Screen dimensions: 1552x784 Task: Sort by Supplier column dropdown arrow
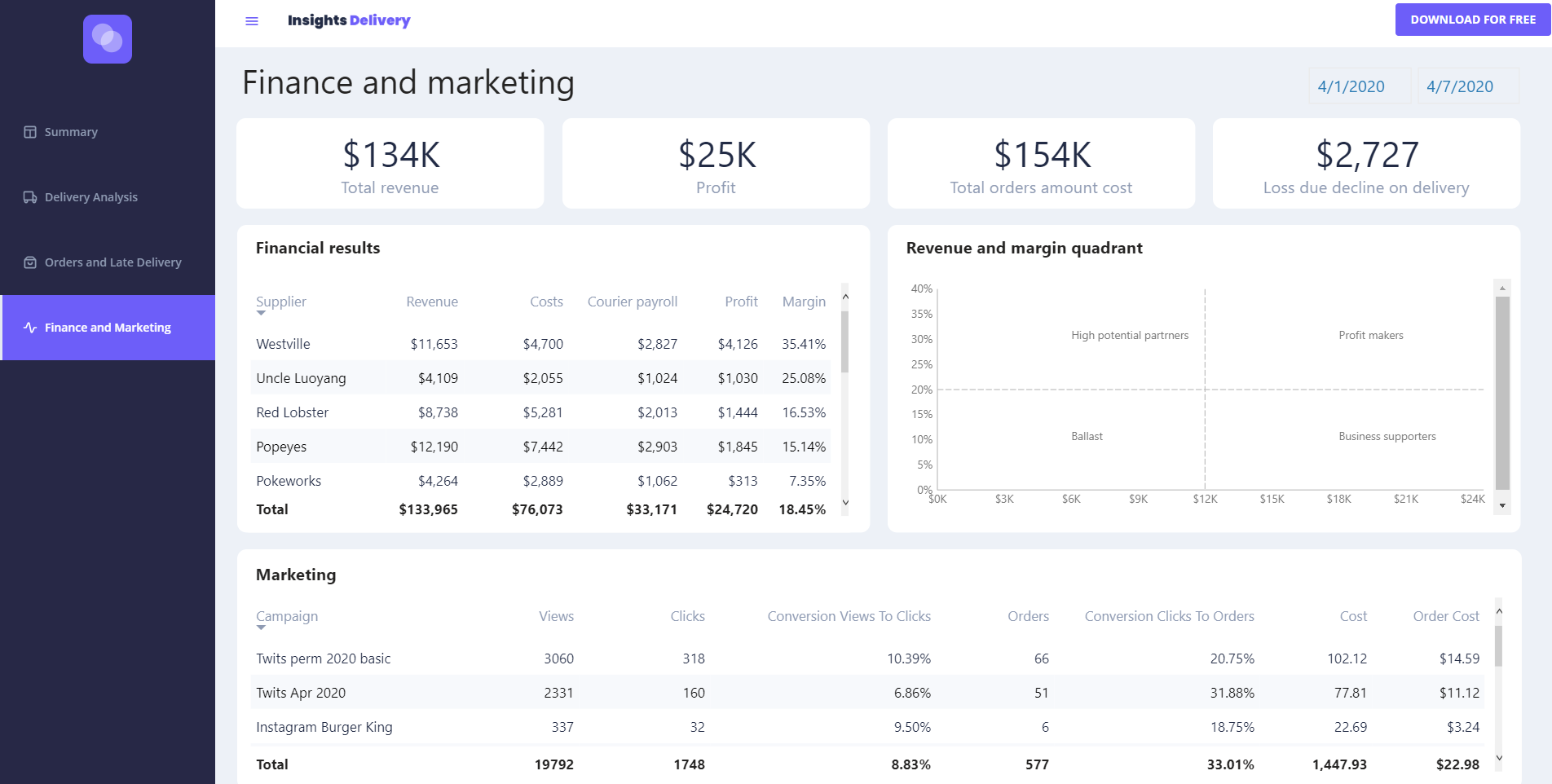(261, 313)
